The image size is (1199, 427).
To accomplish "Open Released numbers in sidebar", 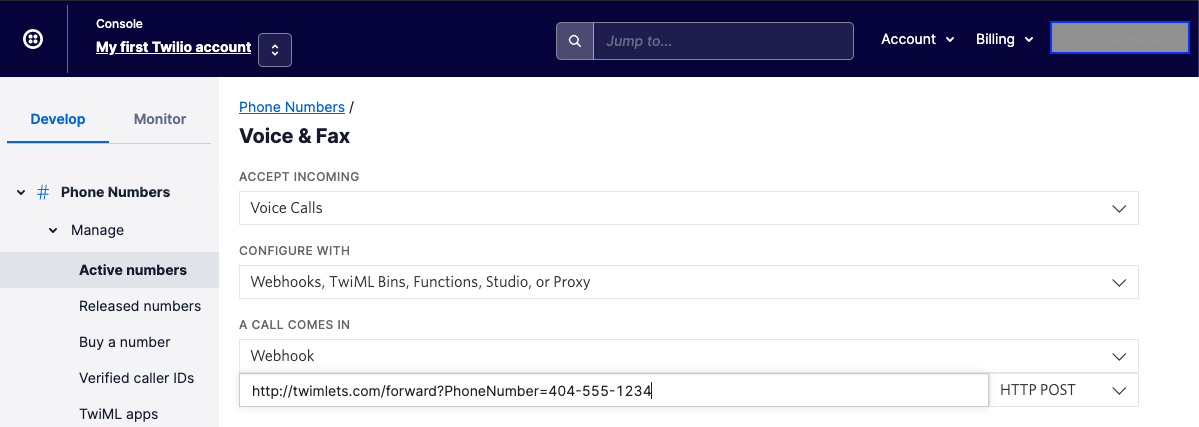I will (140, 306).
